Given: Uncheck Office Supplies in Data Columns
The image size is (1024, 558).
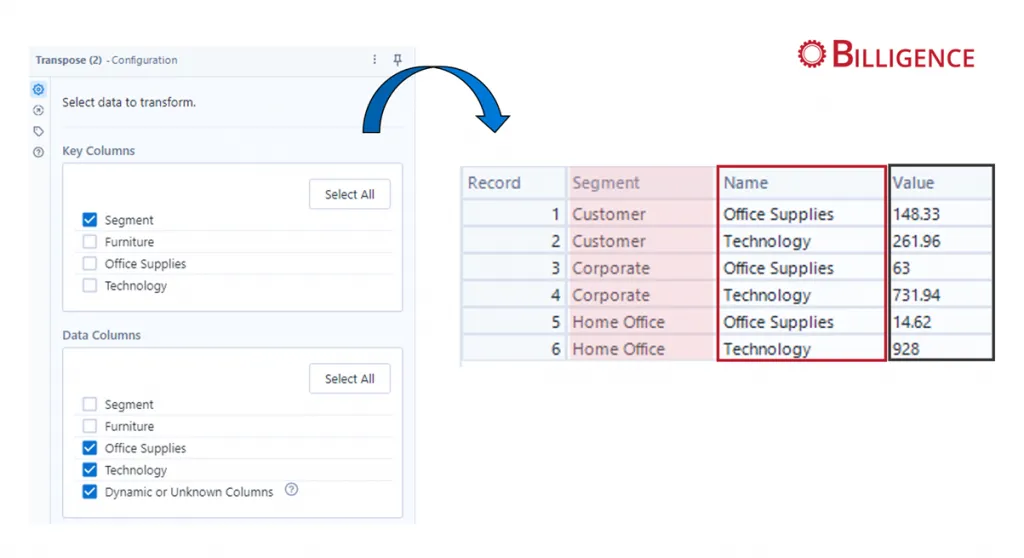Looking at the screenshot, I should (x=89, y=448).
